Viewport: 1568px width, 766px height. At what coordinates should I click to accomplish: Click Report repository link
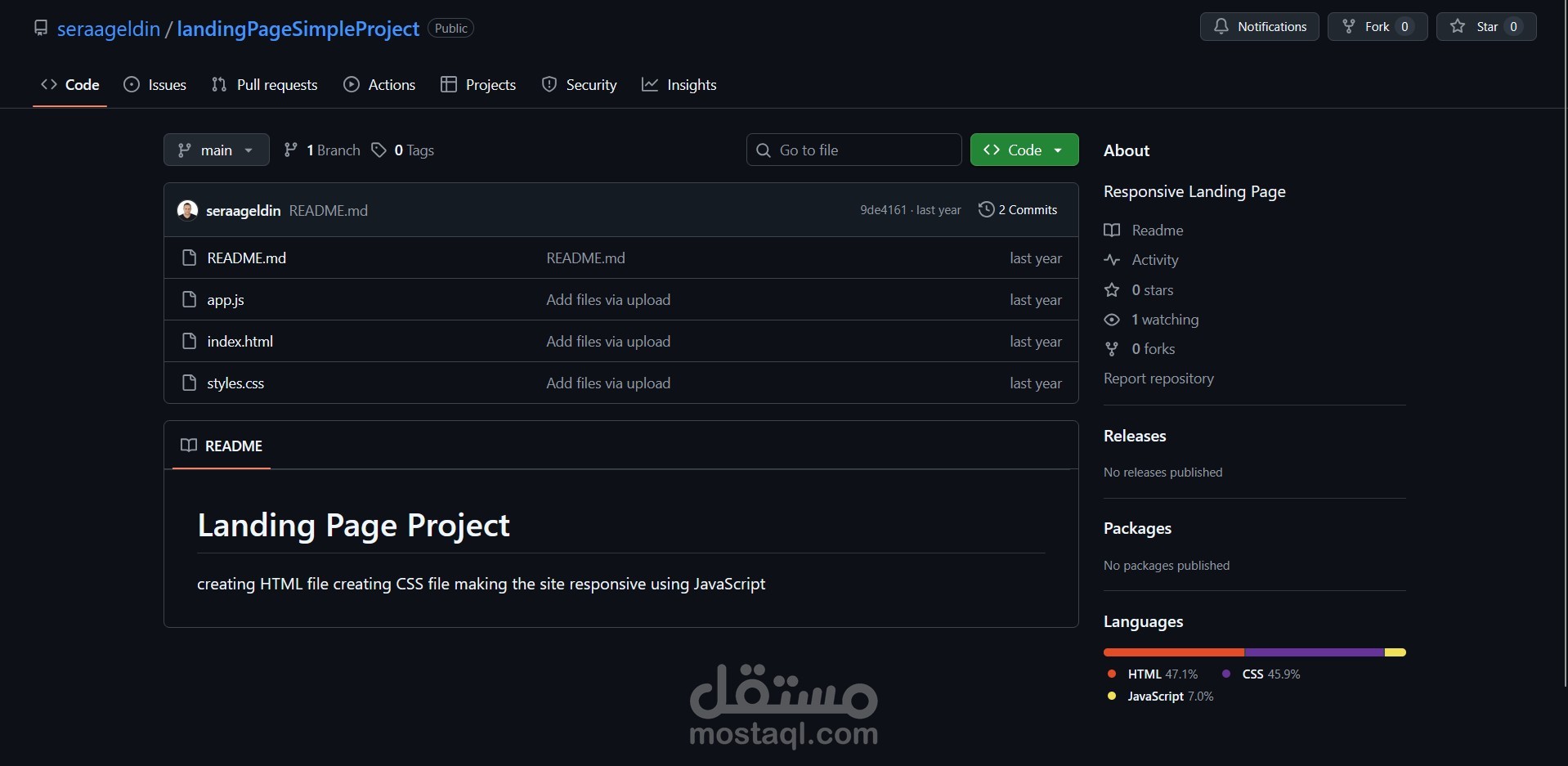pyautogui.click(x=1158, y=379)
